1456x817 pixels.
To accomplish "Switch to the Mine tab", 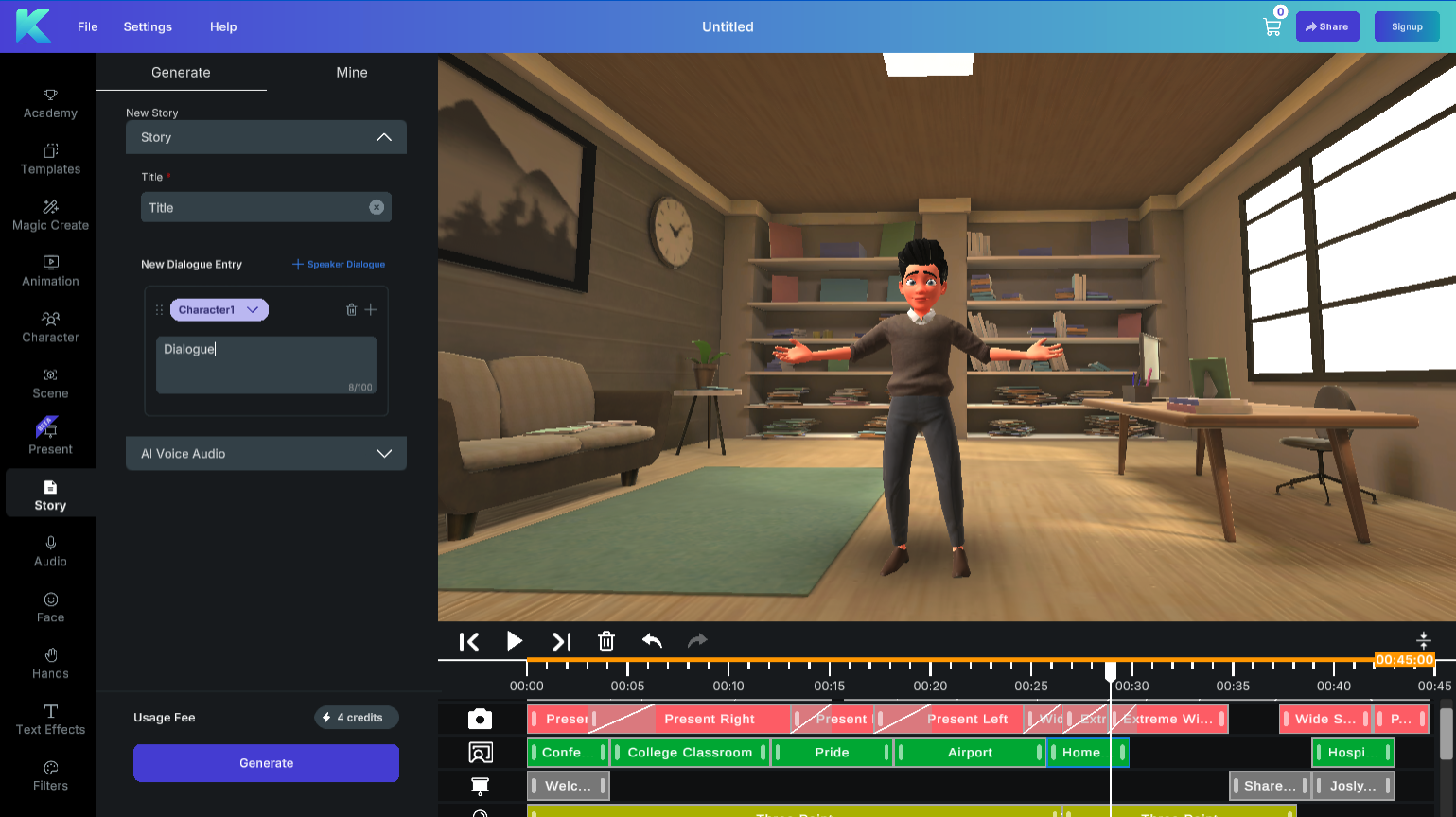I will pos(352,73).
